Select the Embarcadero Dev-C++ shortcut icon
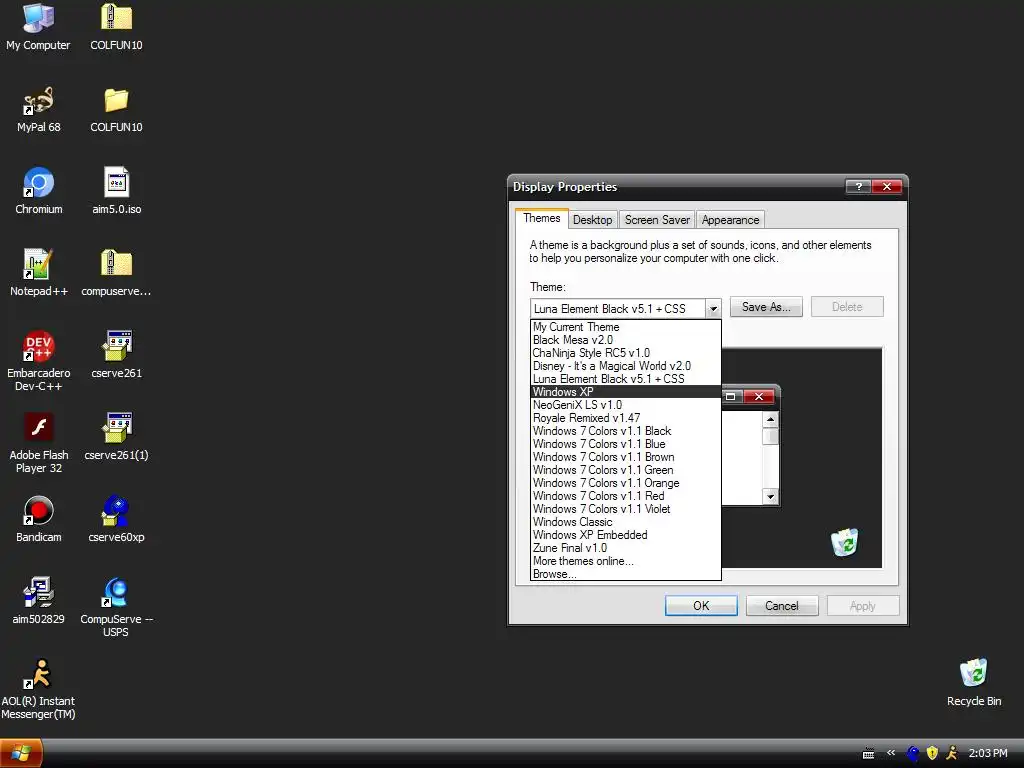1024x768 pixels. 38,360
